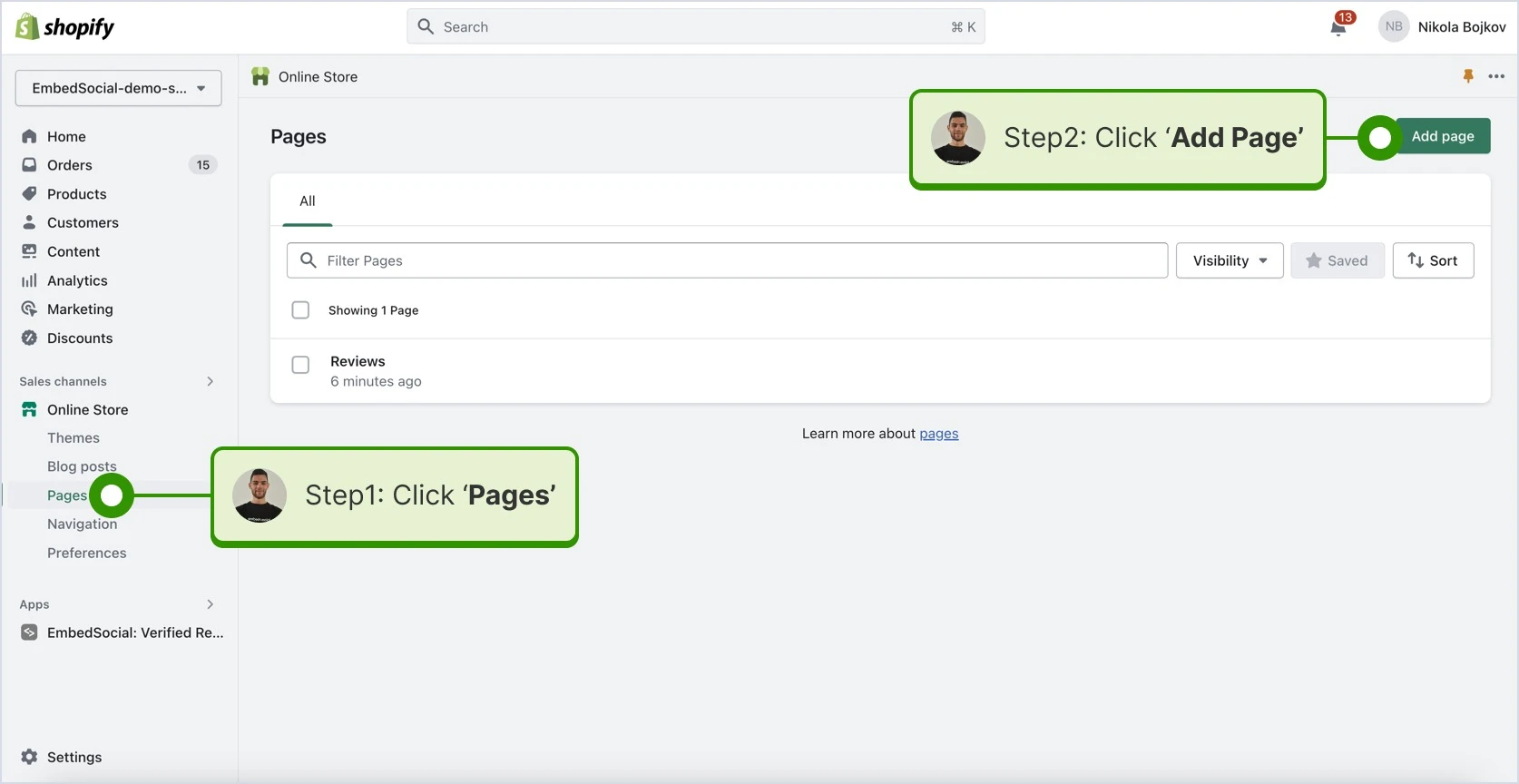
Task: Click the Settings gear icon
Action: click(29, 757)
